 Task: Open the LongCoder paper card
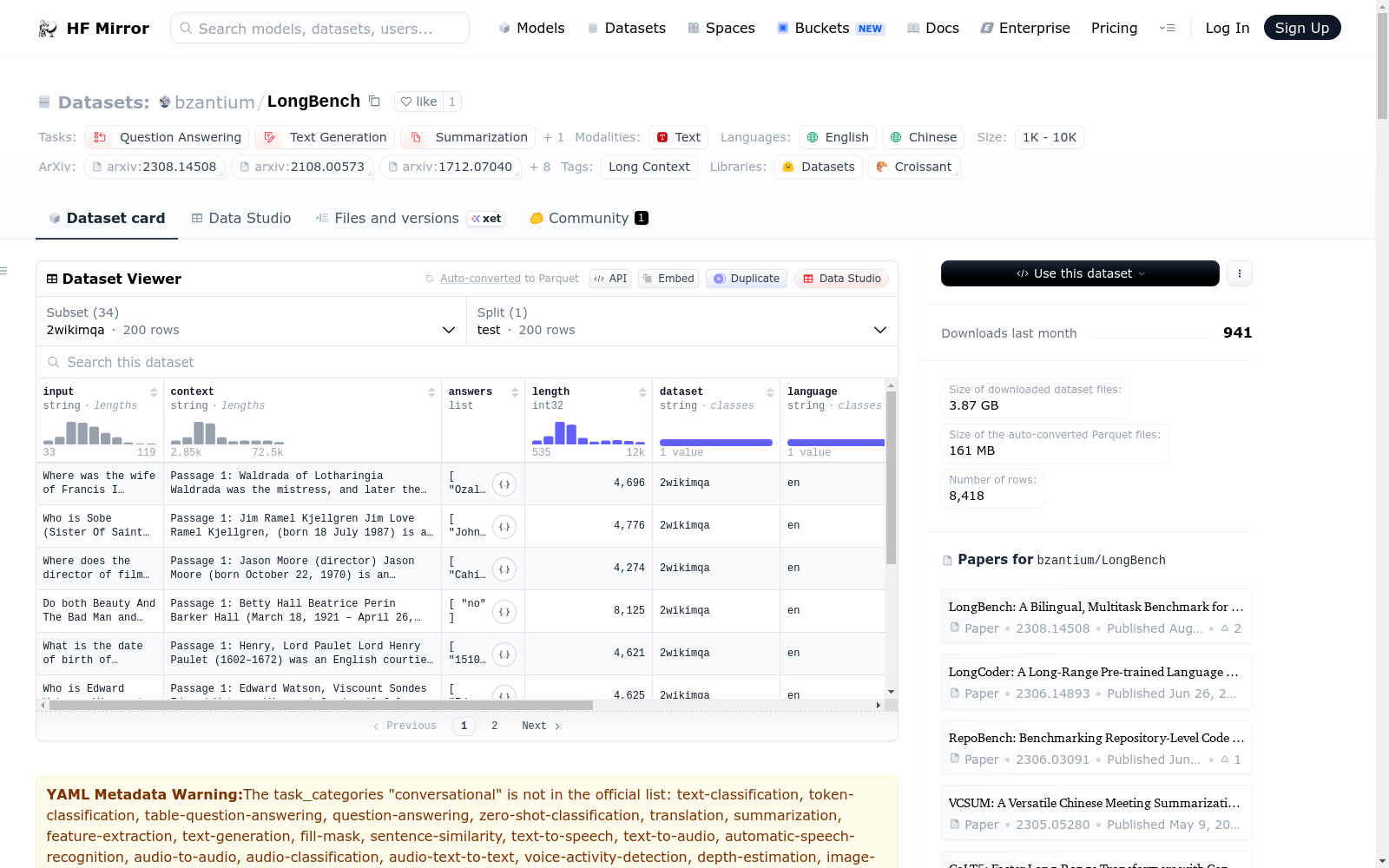pos(1096,682)
